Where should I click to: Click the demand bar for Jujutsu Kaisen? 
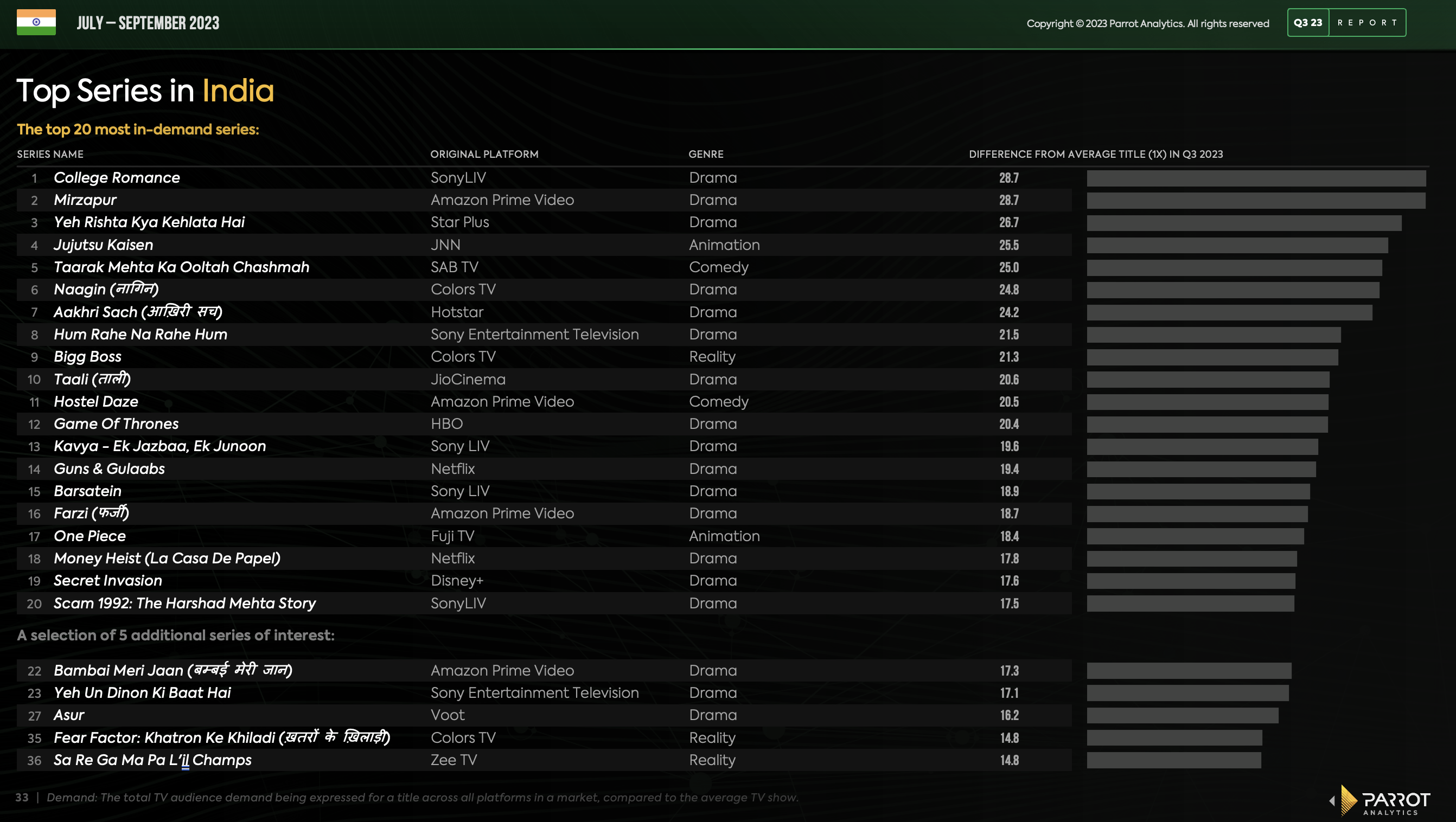1237,245
